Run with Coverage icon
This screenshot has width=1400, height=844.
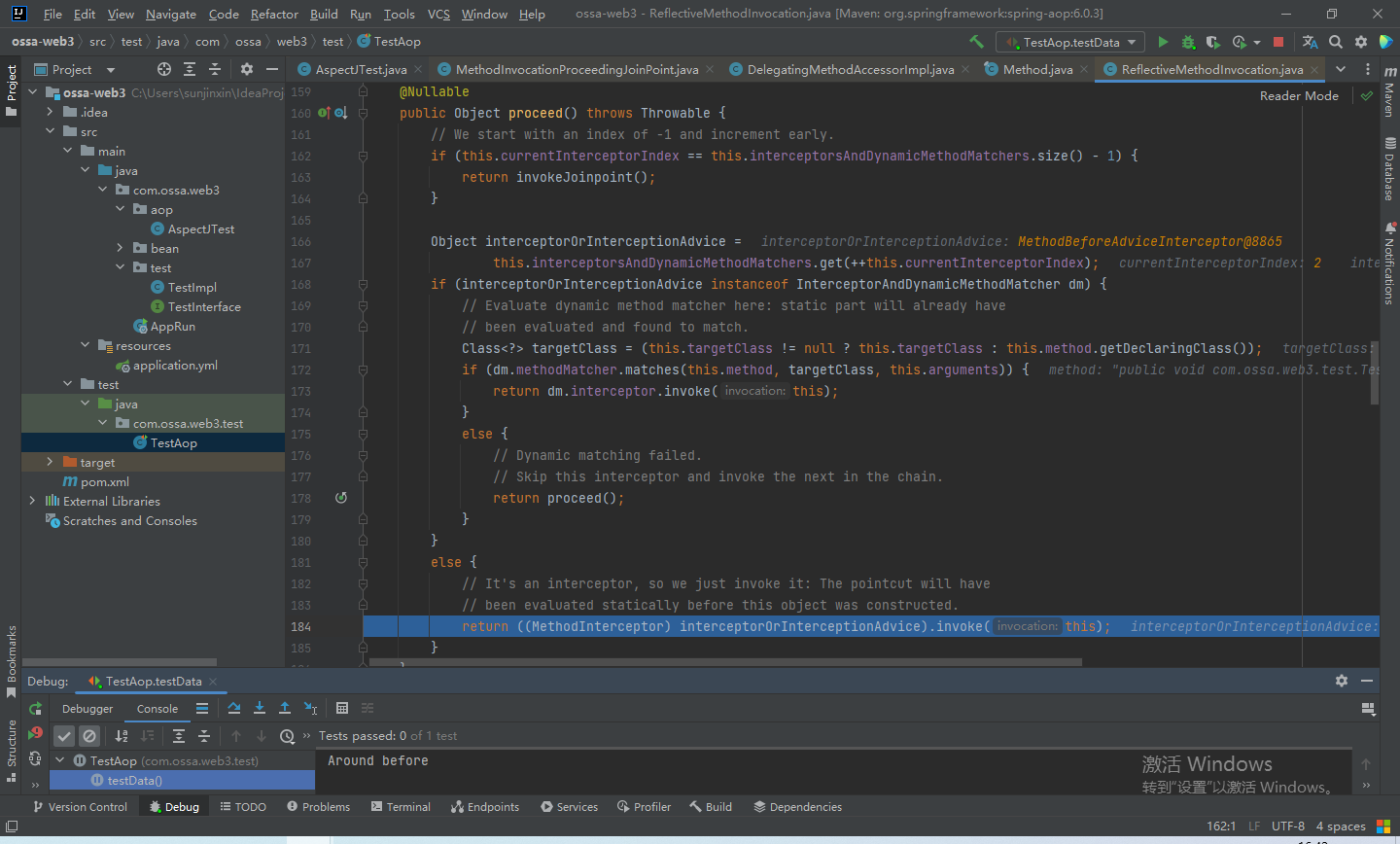click(1212, 42)
